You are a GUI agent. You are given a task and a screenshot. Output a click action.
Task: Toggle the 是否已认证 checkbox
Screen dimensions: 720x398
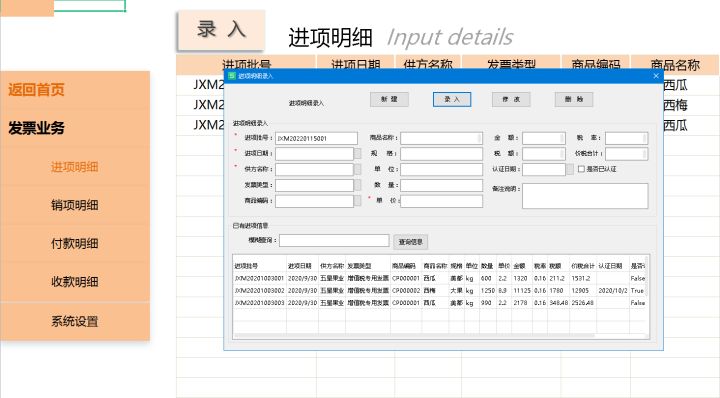click(x=581, y=169)
